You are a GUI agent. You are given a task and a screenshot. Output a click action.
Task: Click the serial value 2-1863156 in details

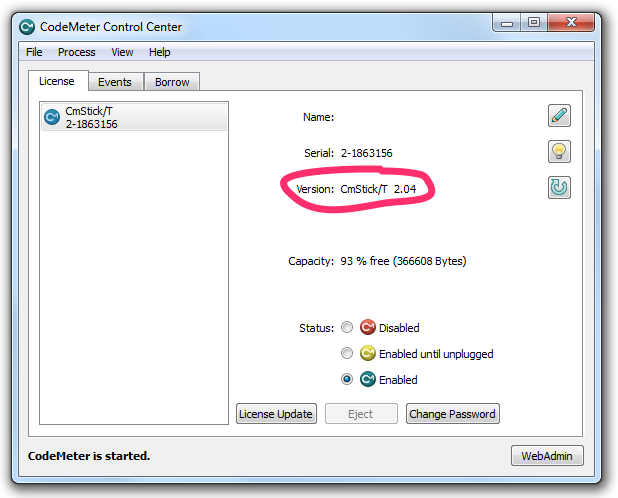[367, 153]
